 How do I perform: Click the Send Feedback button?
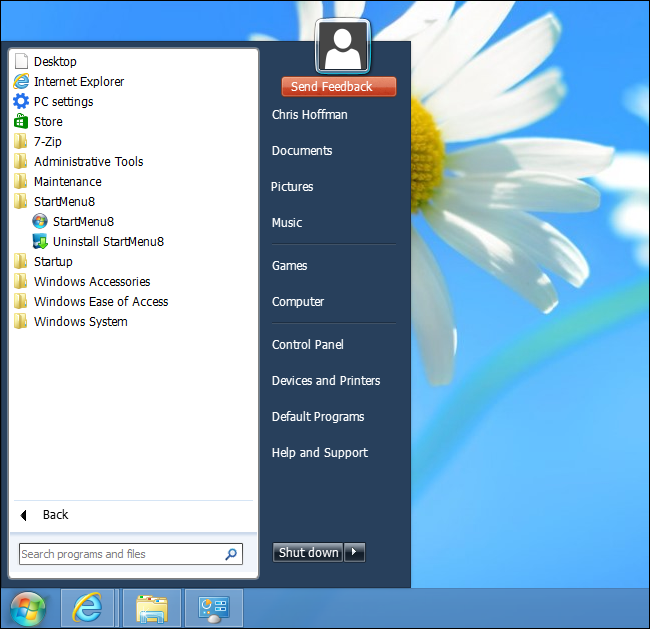coord(339,87)
